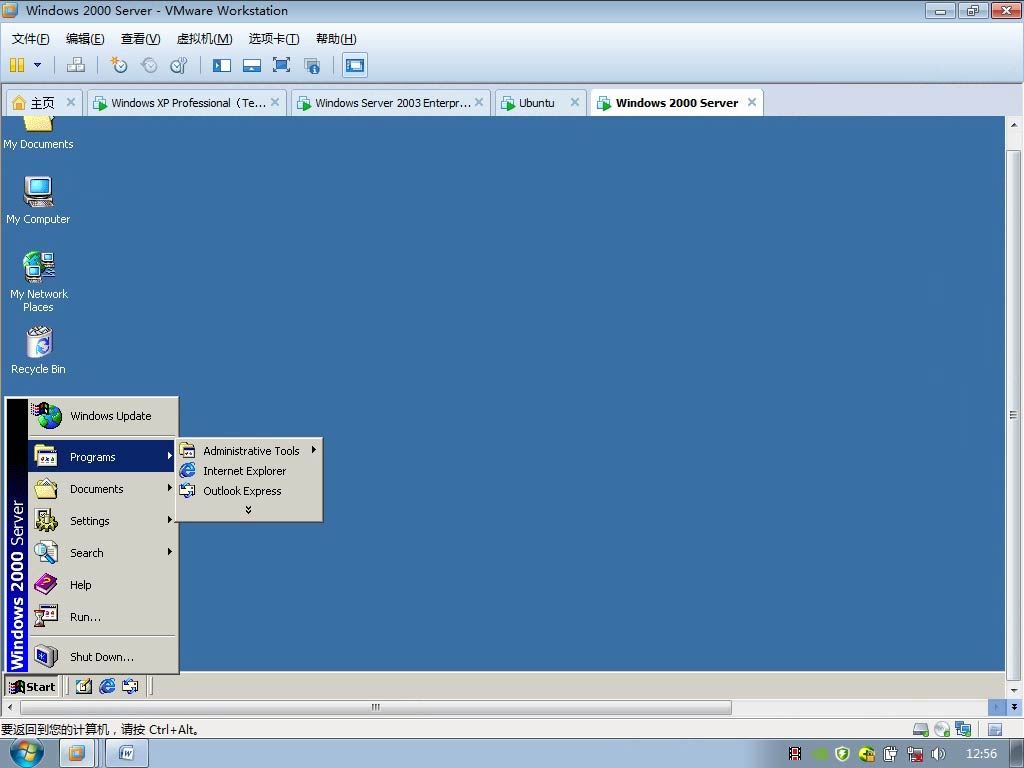Select the My Documents desktop icon
This screenshot has height=768, width=1024.
pyautogui.click(x=38, y=133)
